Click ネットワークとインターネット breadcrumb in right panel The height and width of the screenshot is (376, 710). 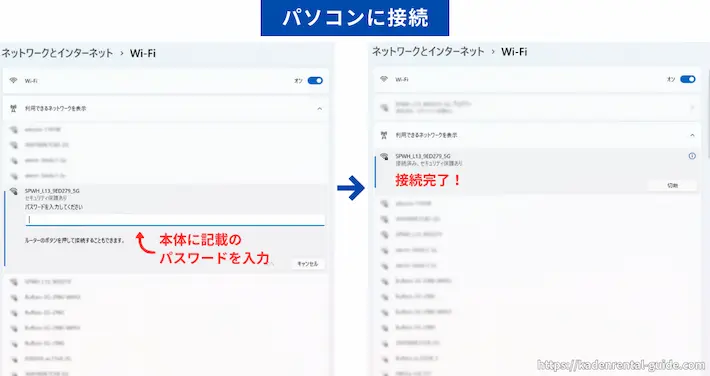[428, 52]
